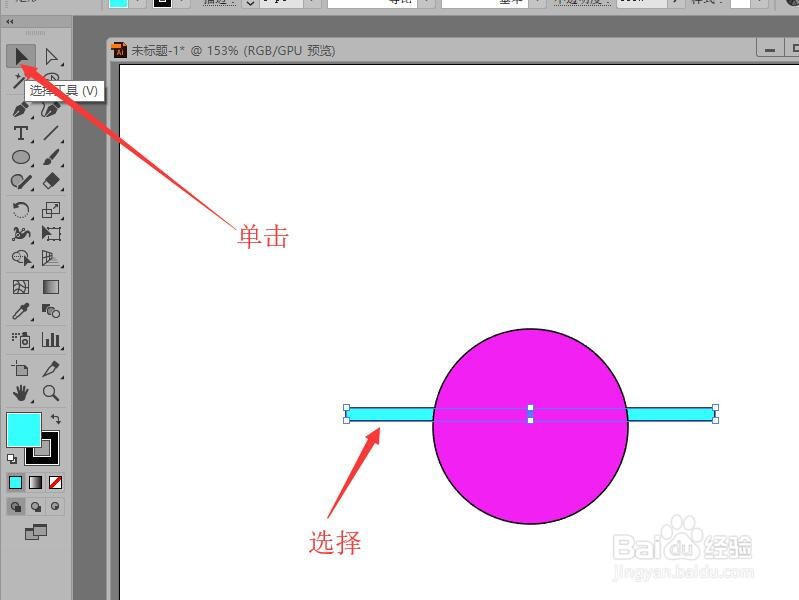Set paint mode to None

point(56,482)
